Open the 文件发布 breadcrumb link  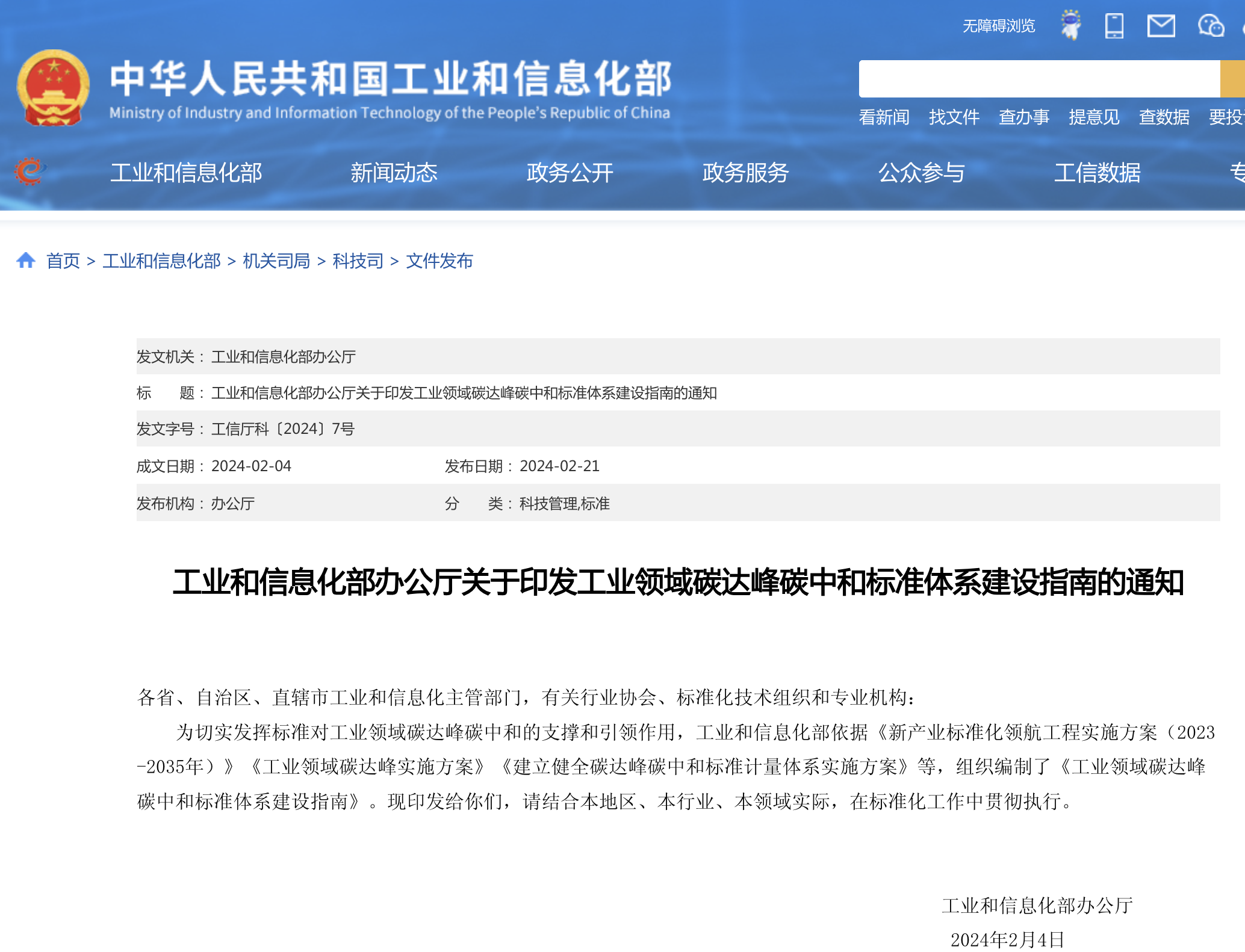point(439,261)
